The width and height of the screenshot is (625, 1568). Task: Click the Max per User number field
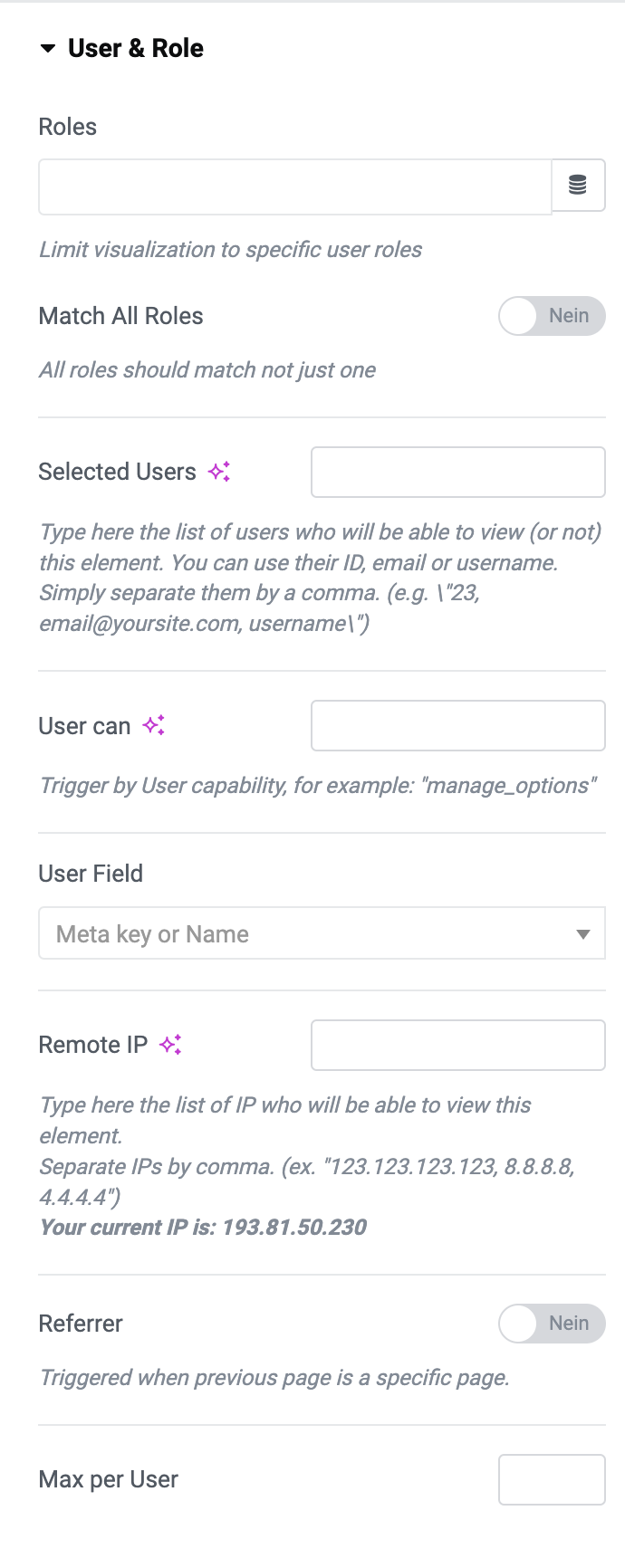pos(552,1479)
